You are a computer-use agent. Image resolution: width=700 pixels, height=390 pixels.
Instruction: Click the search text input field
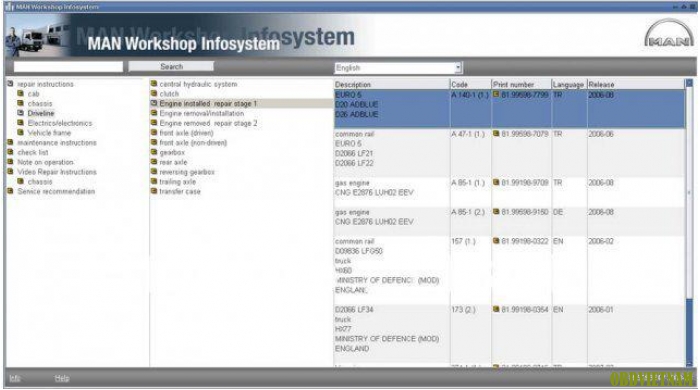point(68,66)
